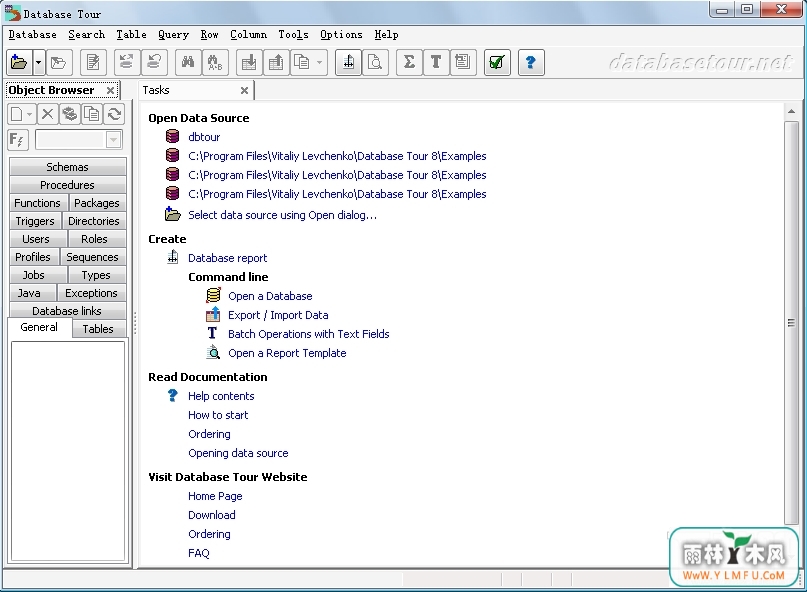Click the stacked database icon in Object Browser
This screenshot has width=807, height=592.
click(69, 114)
